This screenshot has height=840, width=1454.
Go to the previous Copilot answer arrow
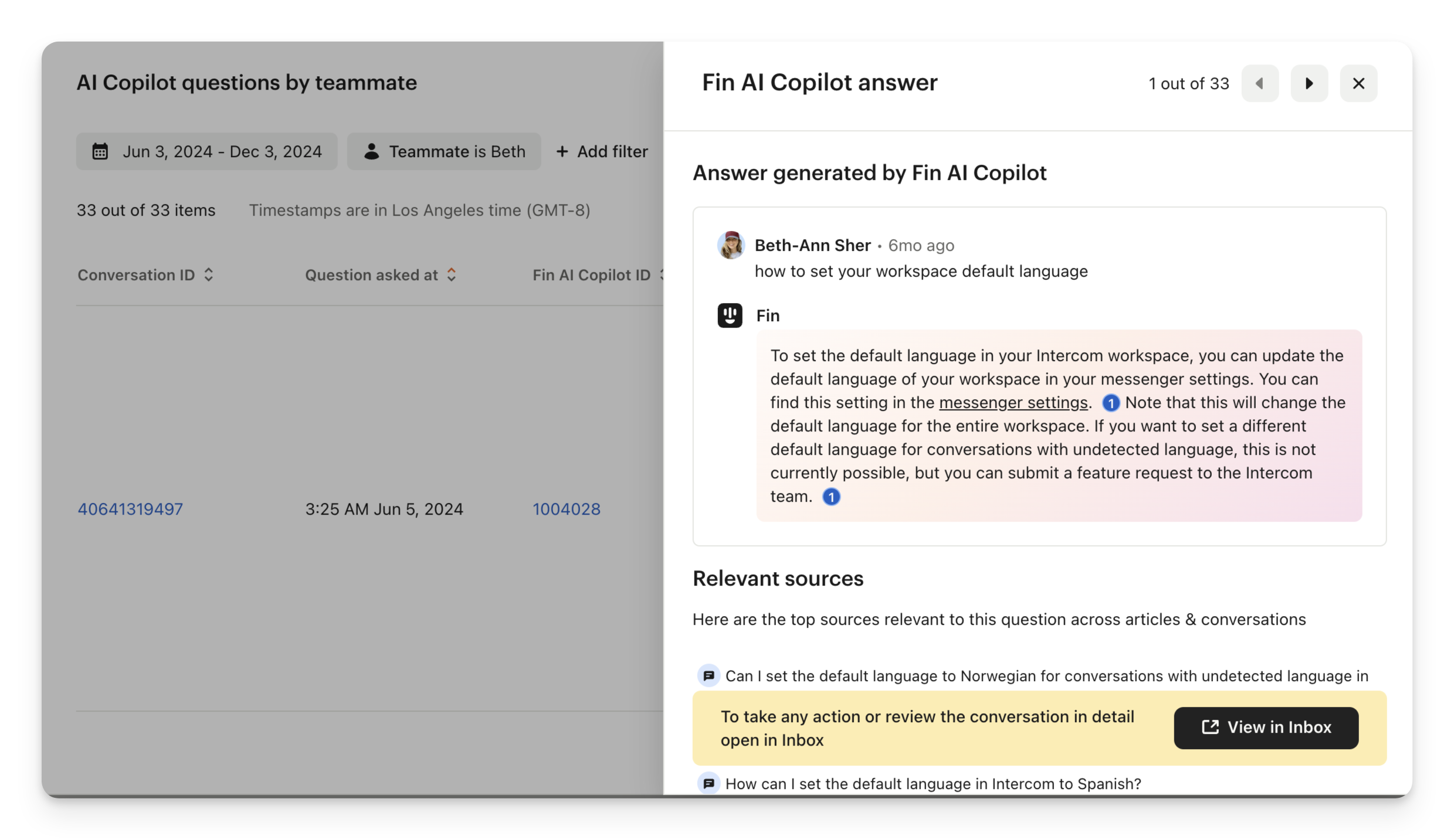tap(1259, 83)
